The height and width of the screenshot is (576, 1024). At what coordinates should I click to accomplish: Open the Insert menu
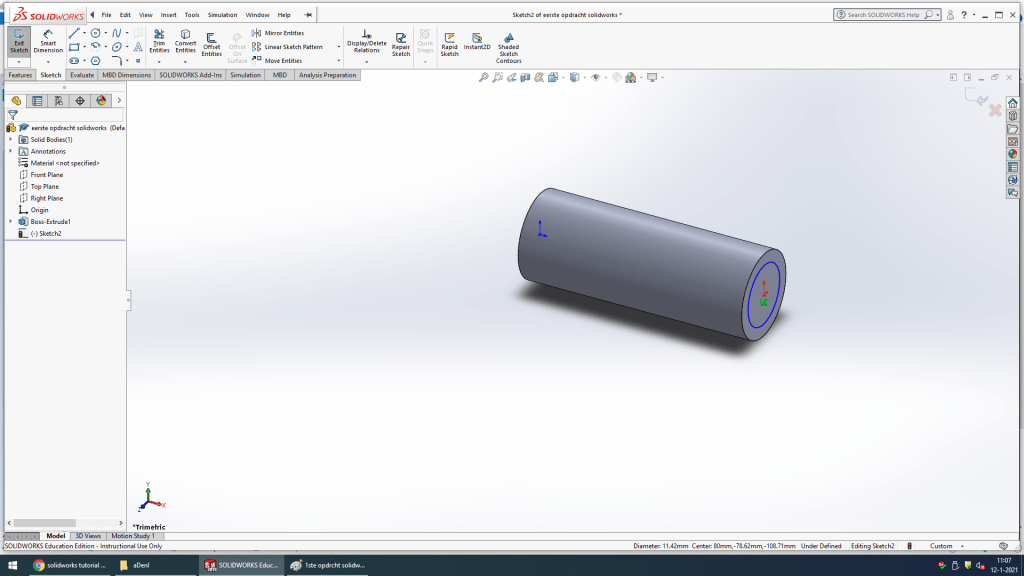pyautogui.click(x=168, y=15)
